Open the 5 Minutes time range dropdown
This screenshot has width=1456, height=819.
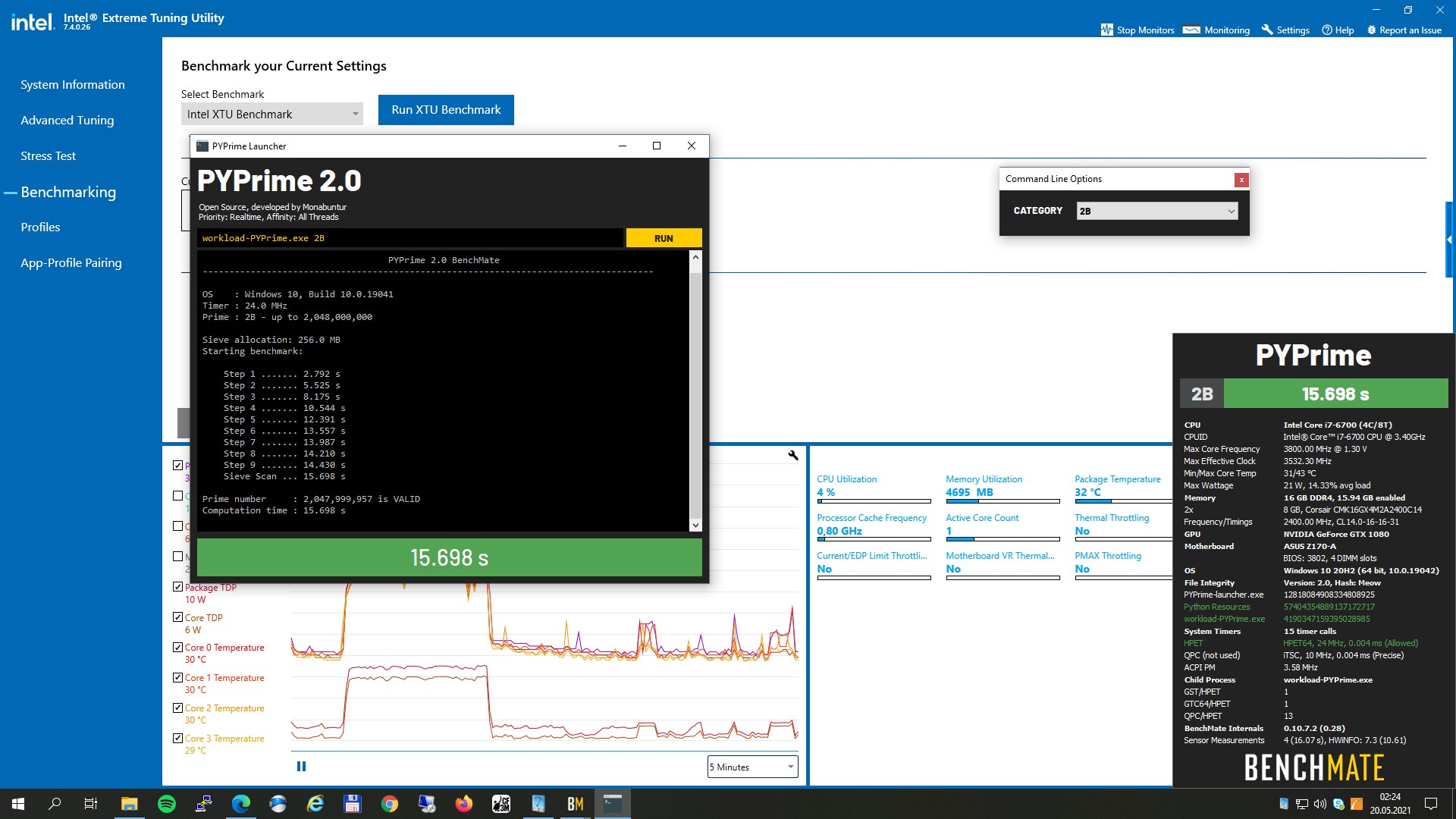coord(752,767)
